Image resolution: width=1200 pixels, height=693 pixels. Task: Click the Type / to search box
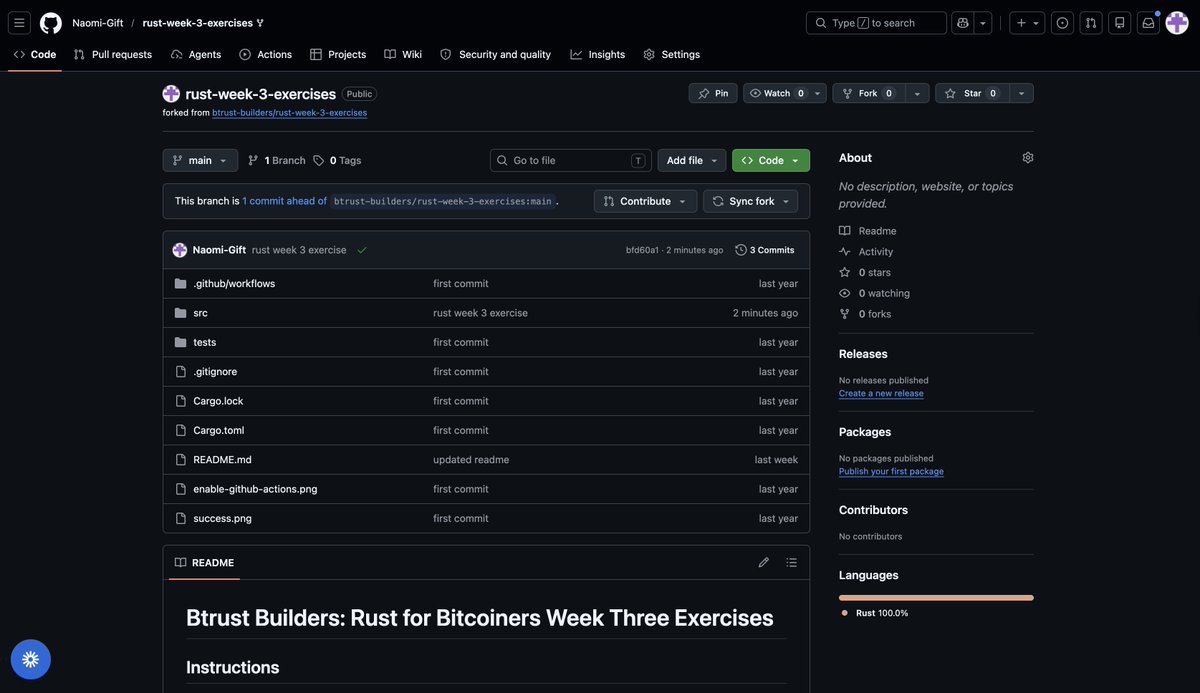click(876, 23)
